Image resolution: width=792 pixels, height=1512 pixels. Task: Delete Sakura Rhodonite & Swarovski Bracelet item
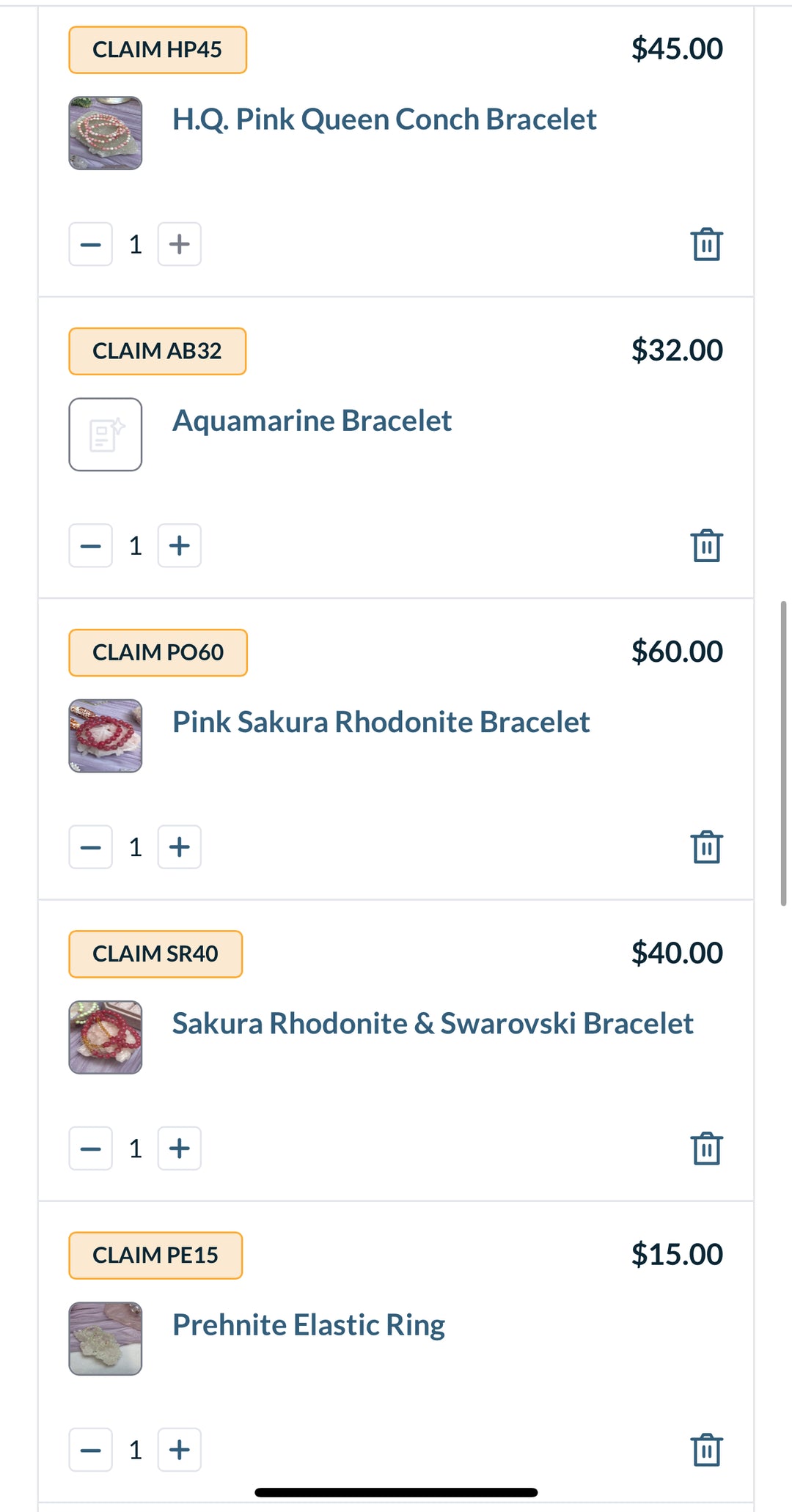(706, 1148)
